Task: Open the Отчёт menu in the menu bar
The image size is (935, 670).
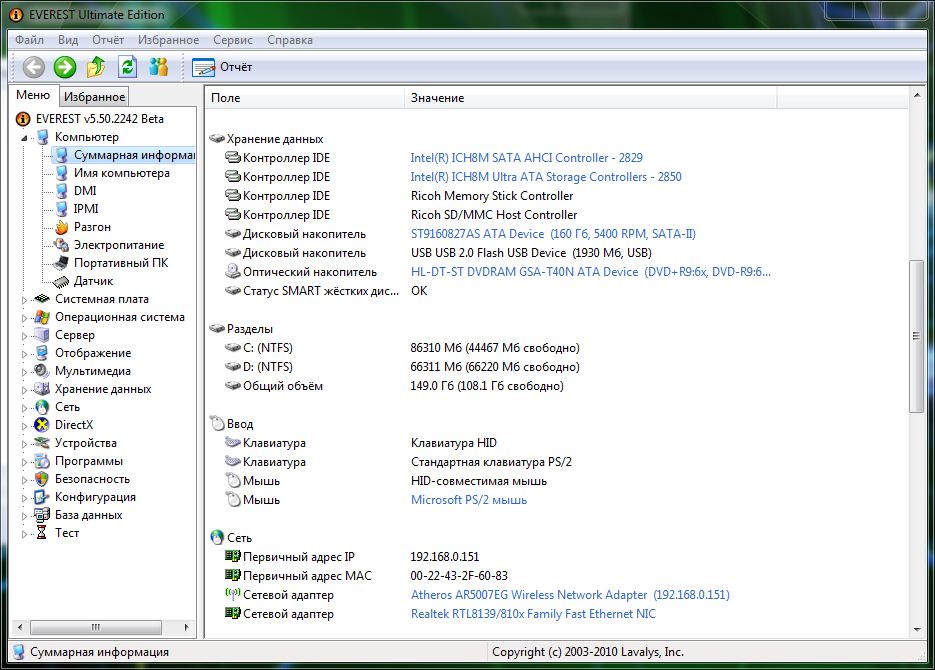Action: tap(108, 40)
